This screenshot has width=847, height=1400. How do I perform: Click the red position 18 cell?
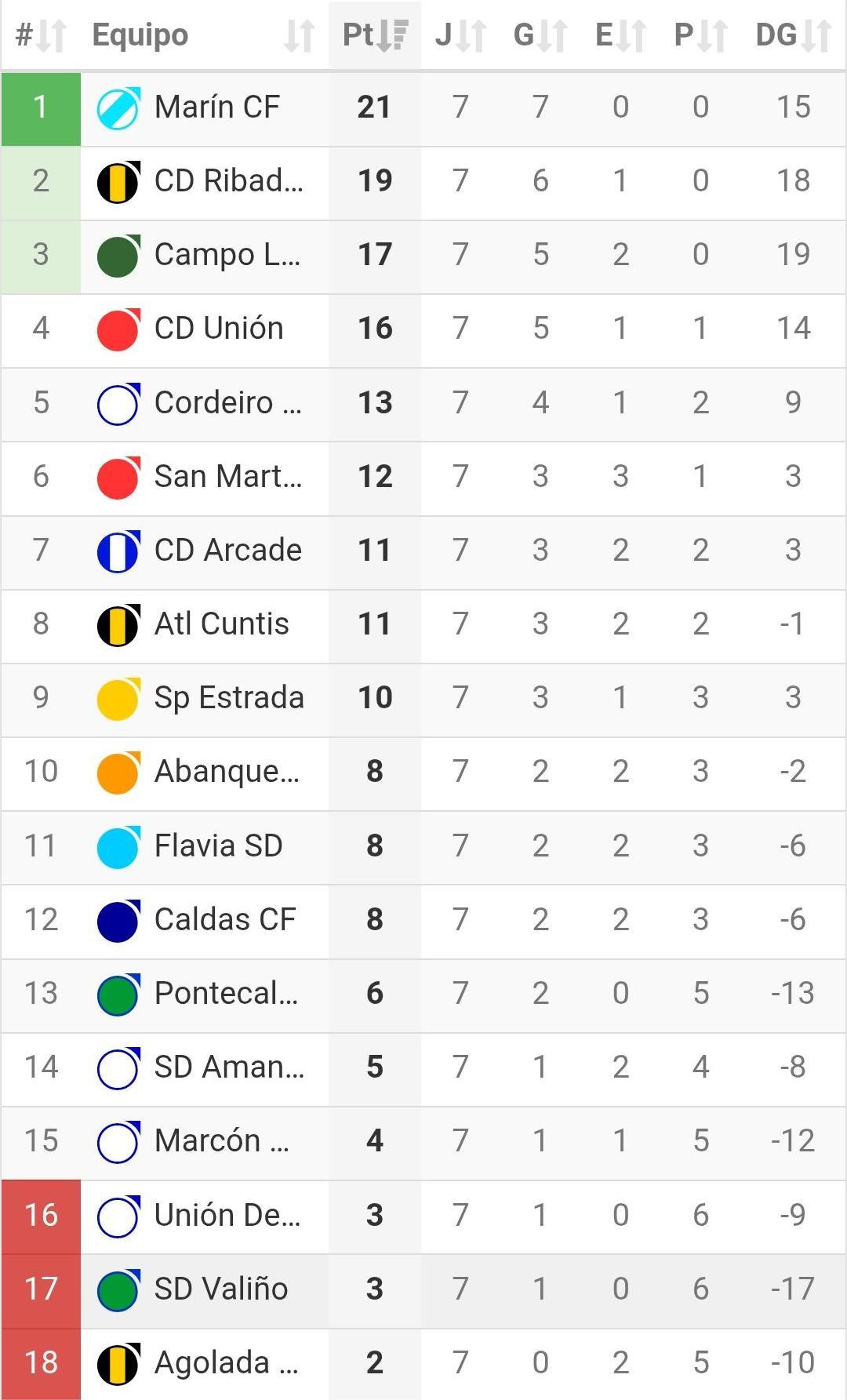coord(41,1363)
